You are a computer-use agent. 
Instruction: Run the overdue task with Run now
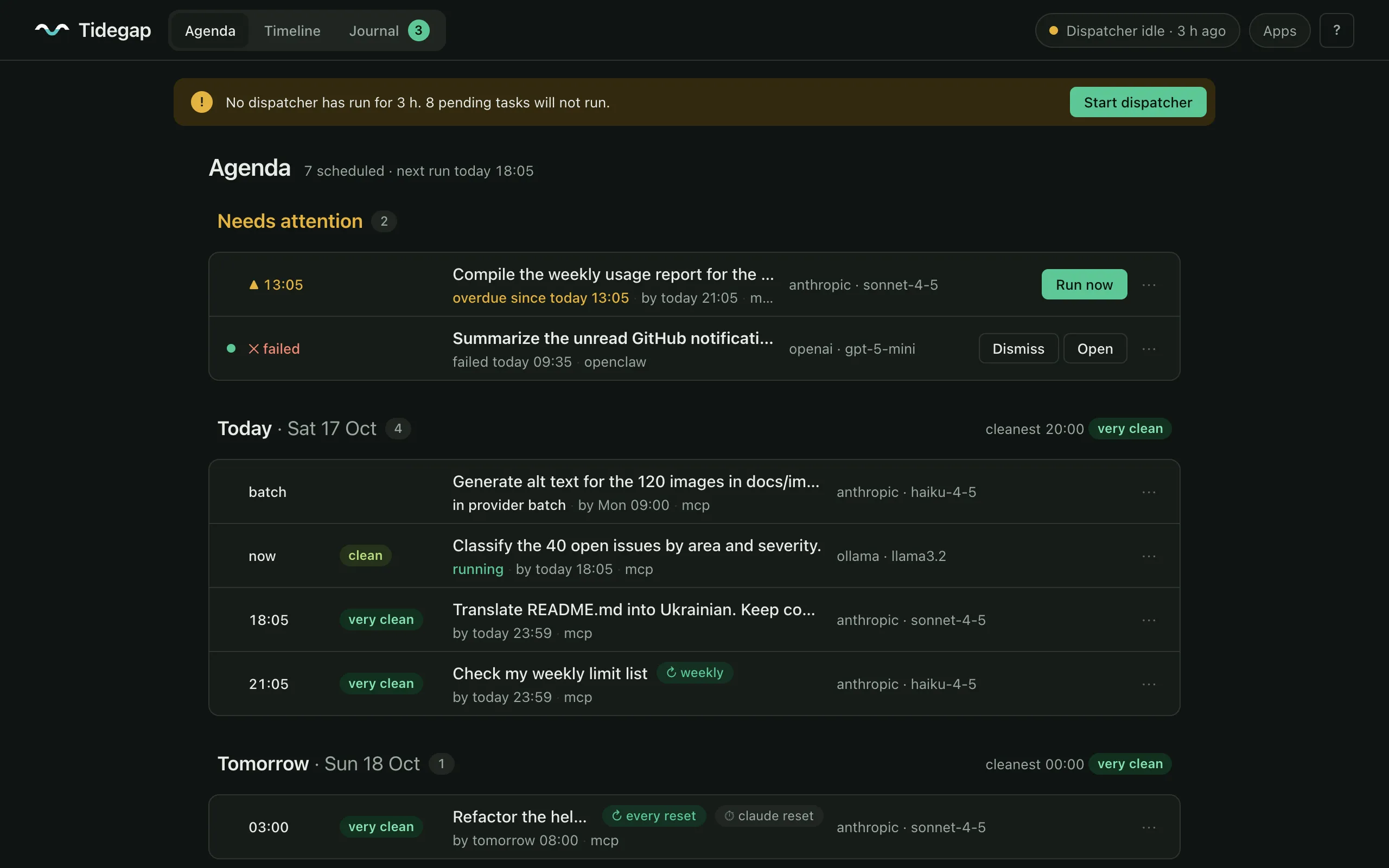click(1084, 285)
